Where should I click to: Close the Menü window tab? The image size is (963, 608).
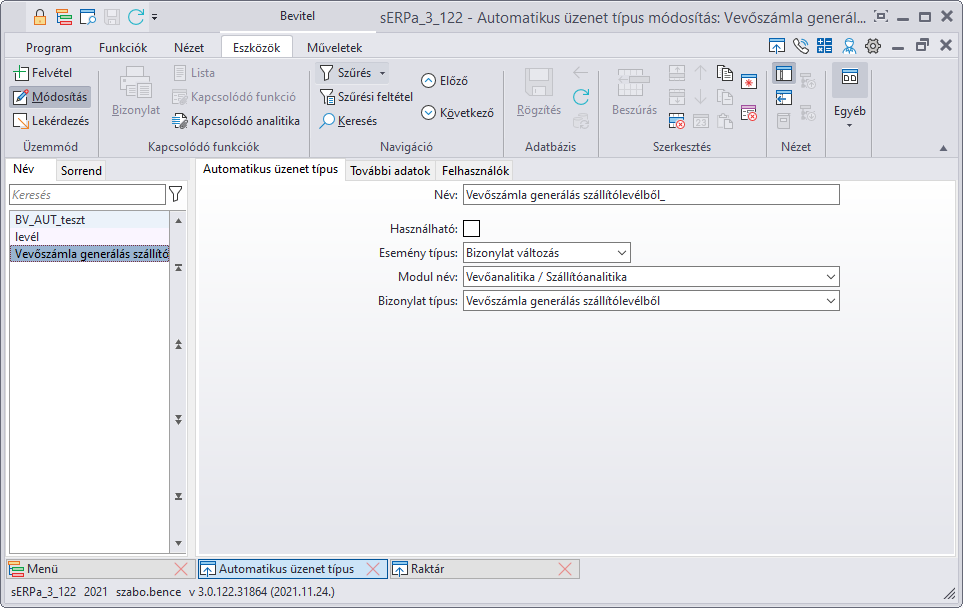[181, 569]
